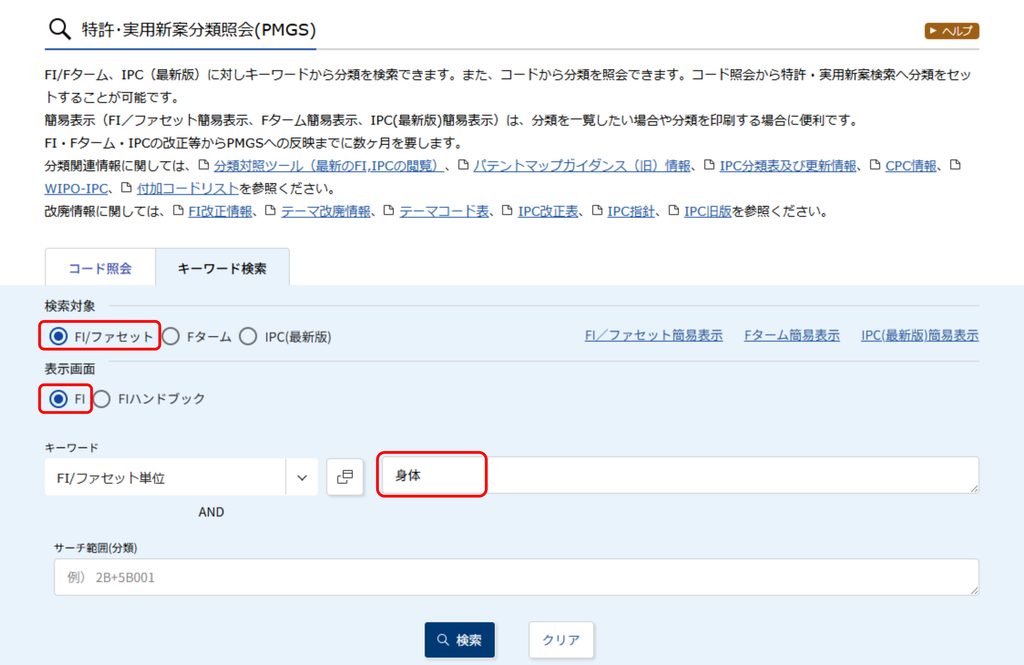Image resolution: width=1024 pixels, height=665 pixels.
Task: Open the IPC分類表及び更新情報 link
Action: 788,166
